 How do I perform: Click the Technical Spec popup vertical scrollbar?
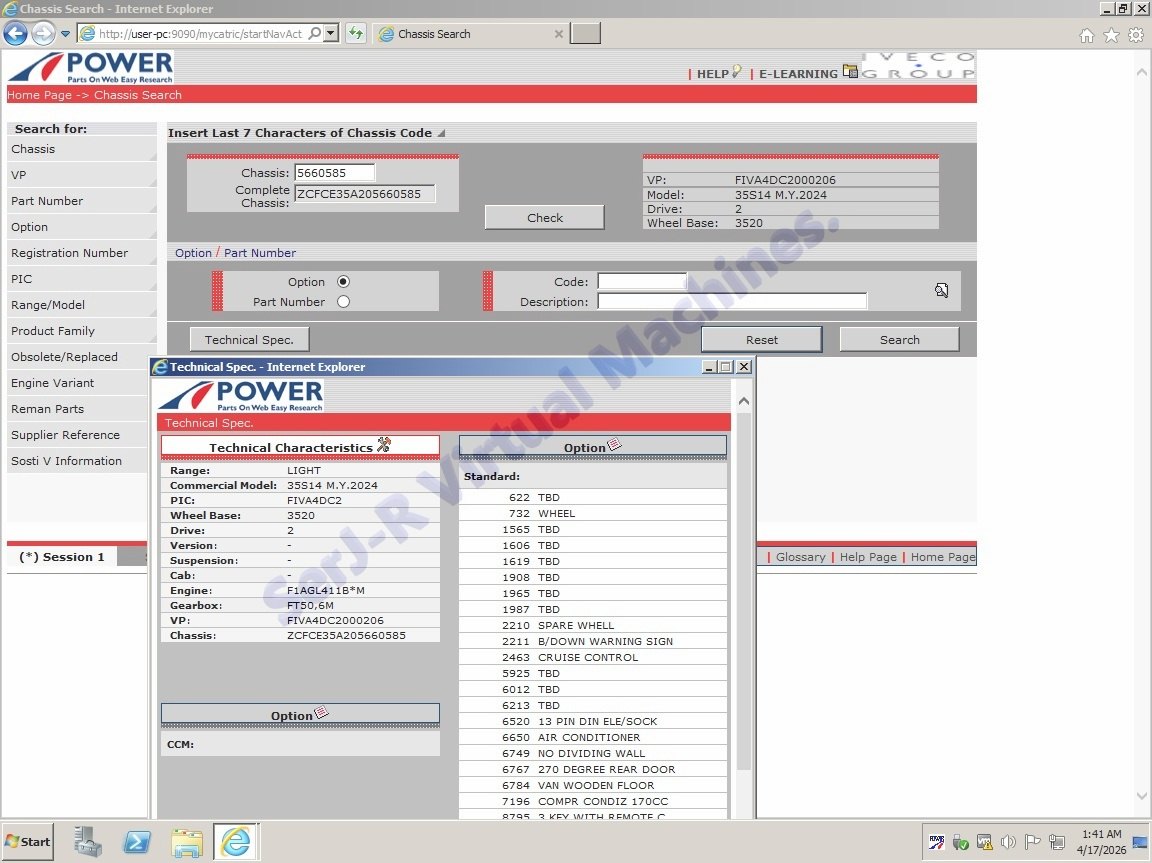(x=743, y=600)
